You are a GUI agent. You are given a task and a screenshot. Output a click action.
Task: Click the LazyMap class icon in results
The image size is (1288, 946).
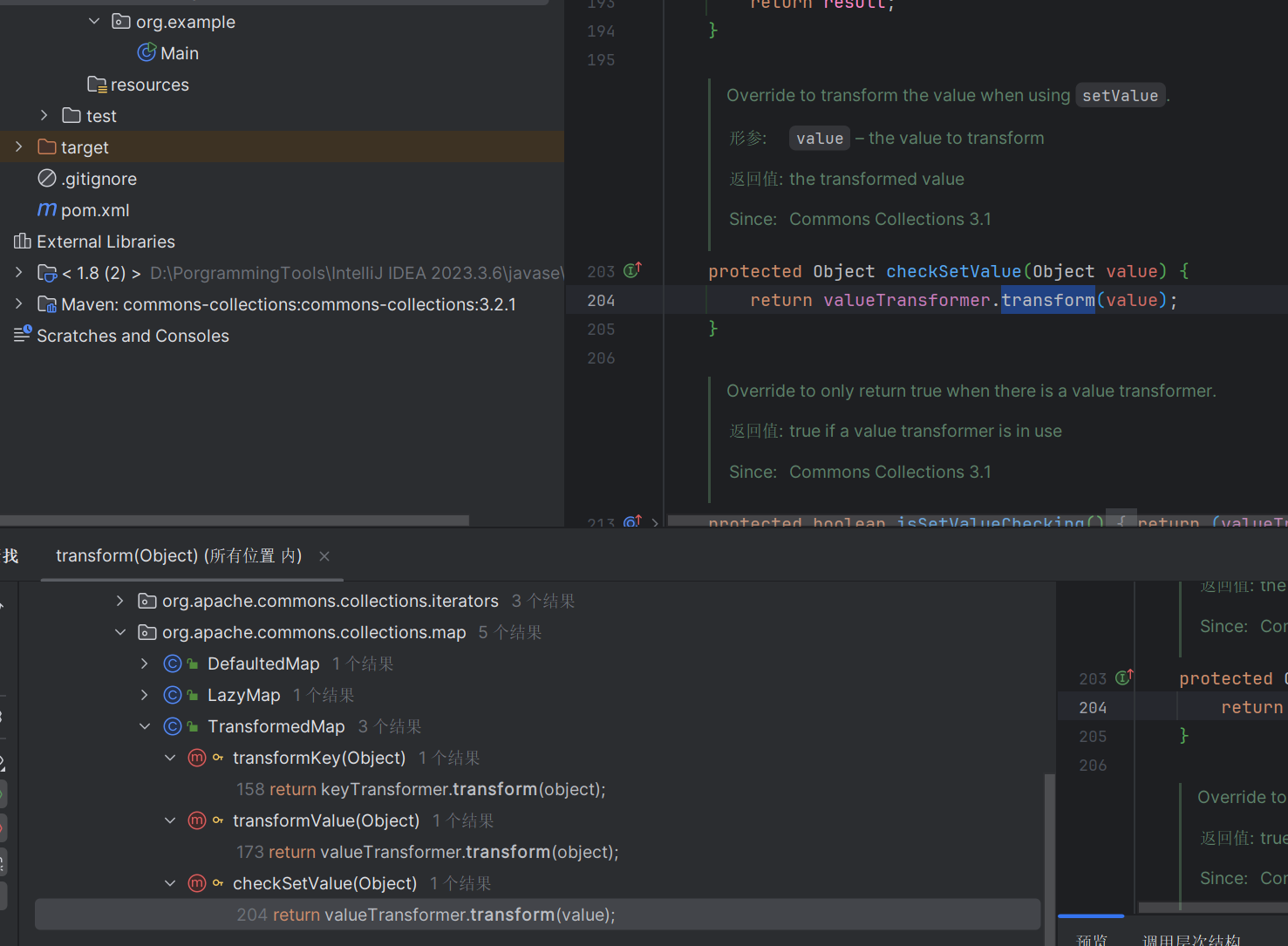click(173, 695)
